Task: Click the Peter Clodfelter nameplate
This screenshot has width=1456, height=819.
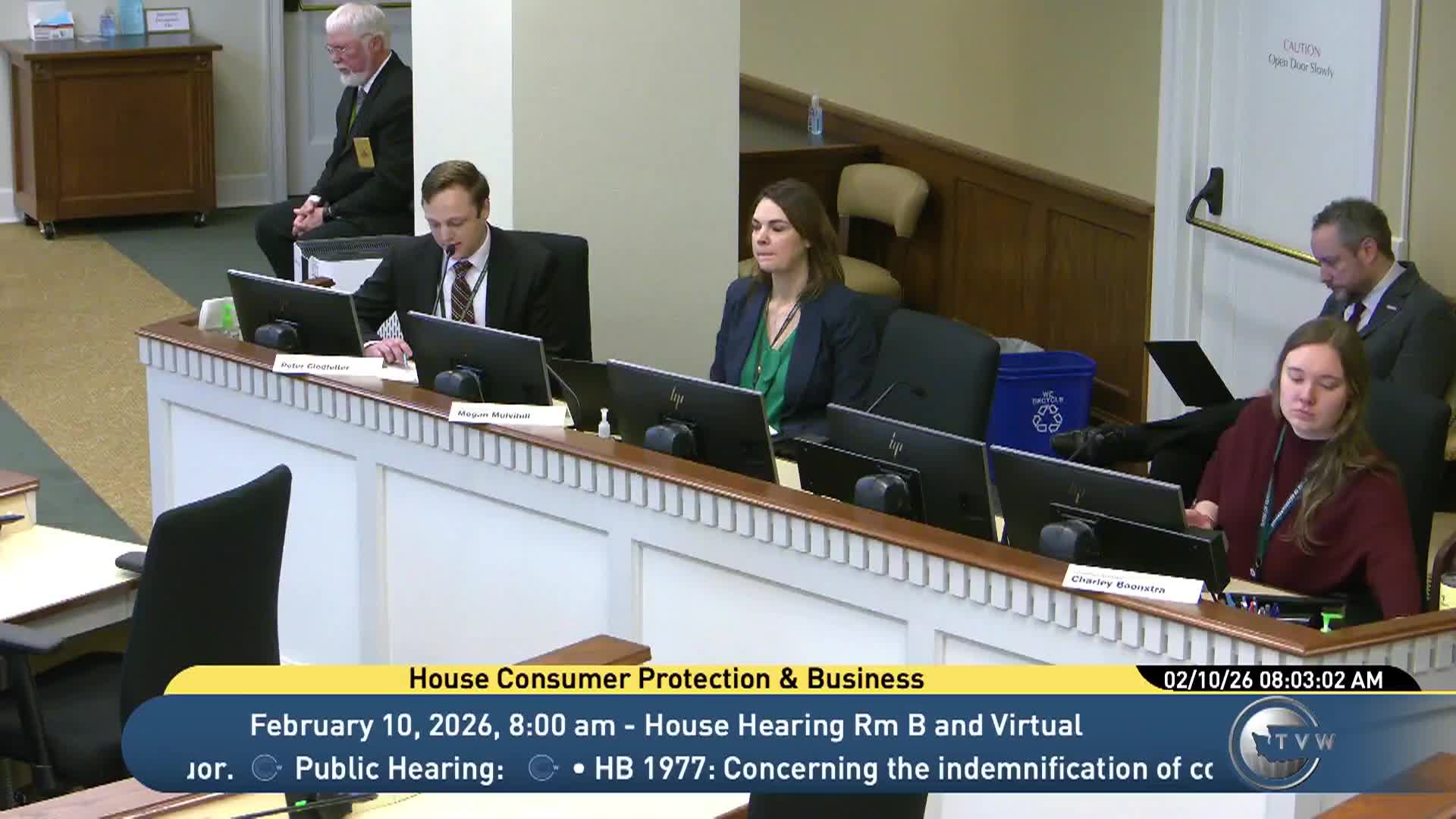Action: pos(315,366)
